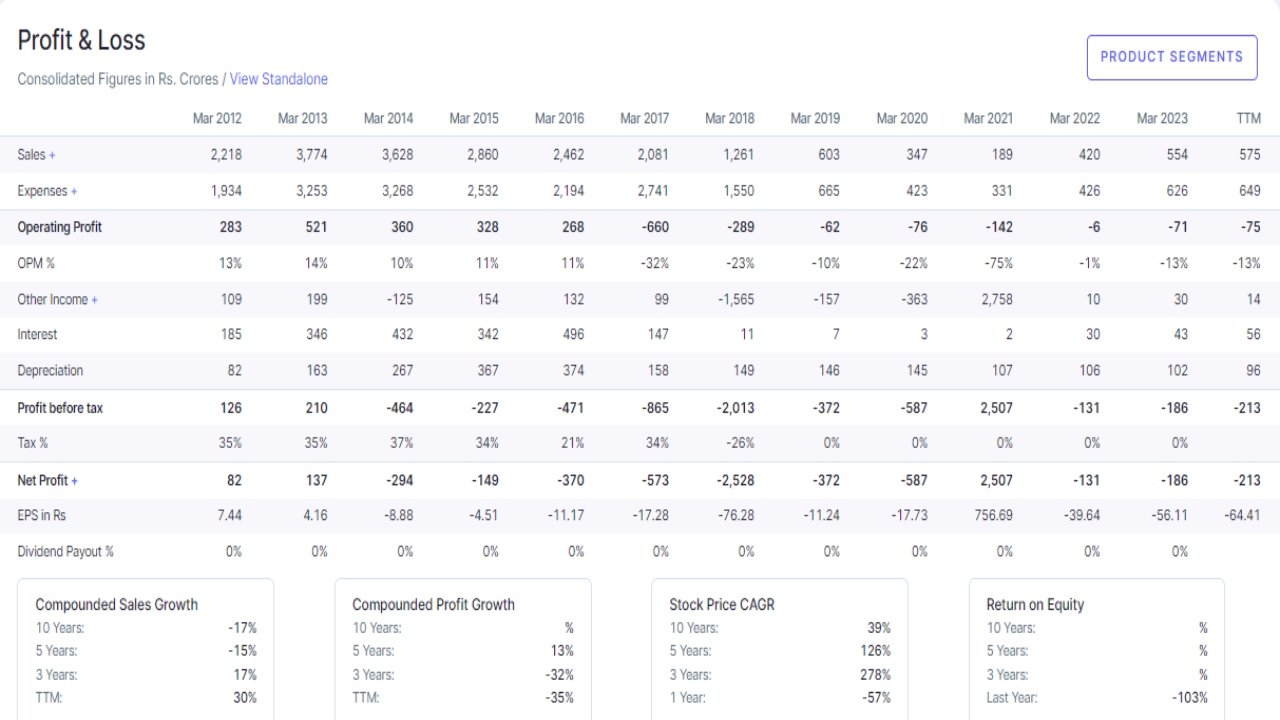The width and height of the screenshot is (1280, 720).
Task: Expand the Expenses row breakdown
Action: click(x=74, y=191)
